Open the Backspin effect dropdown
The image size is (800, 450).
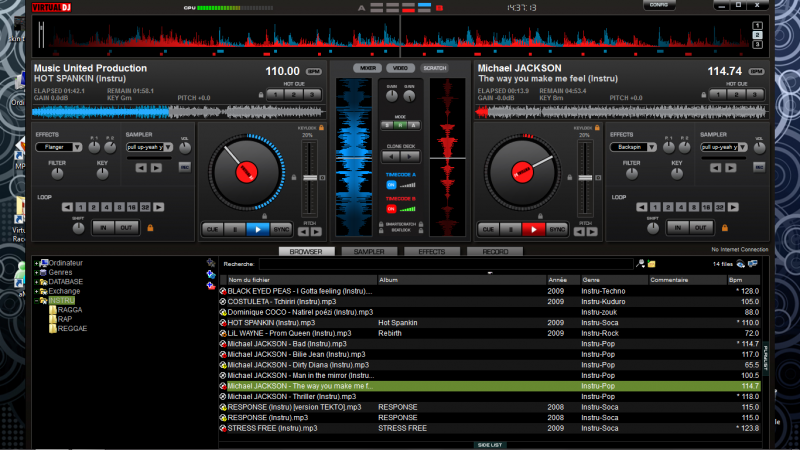[x=652, y=147]
